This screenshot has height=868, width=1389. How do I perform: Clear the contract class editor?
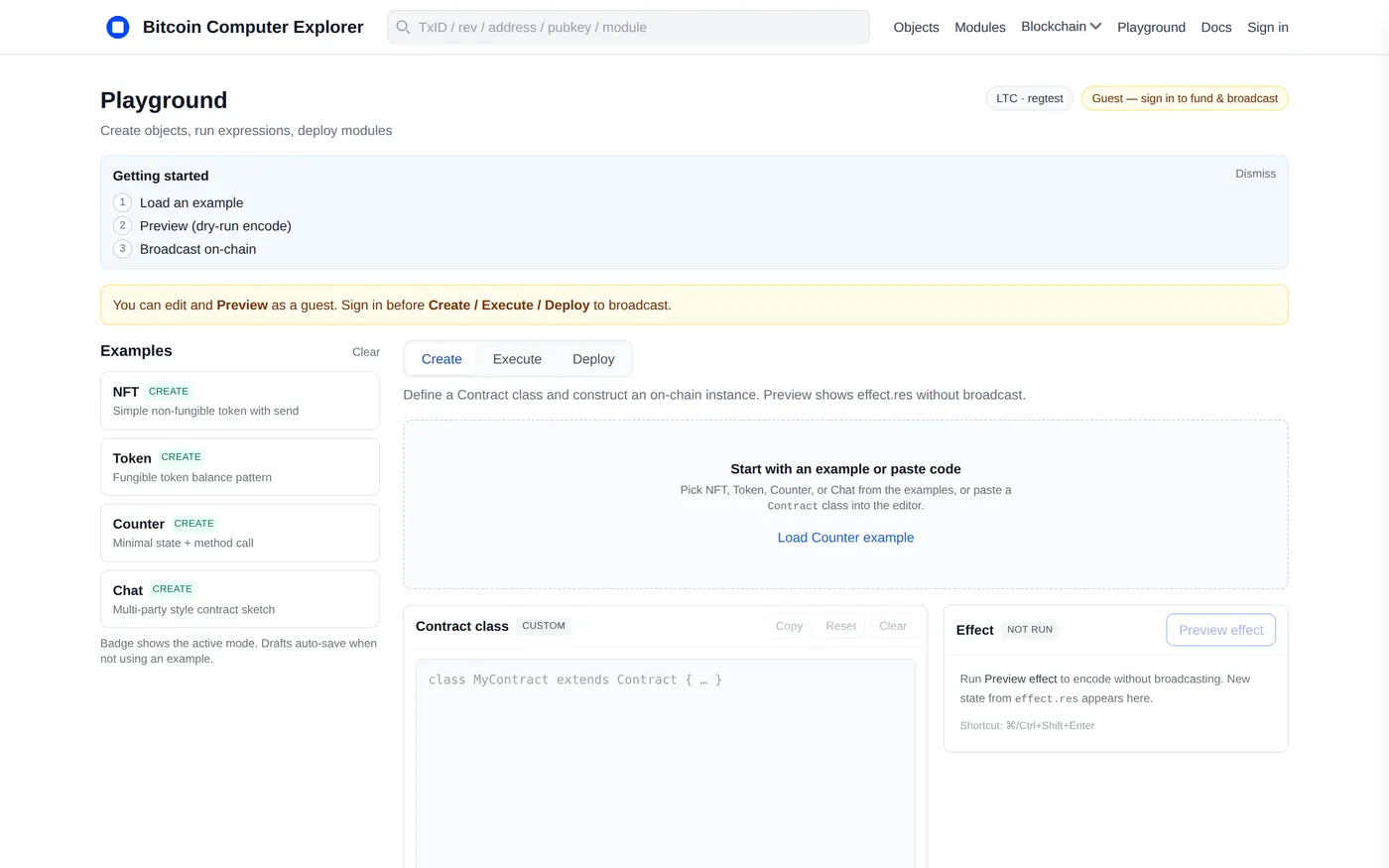(893, 626)
